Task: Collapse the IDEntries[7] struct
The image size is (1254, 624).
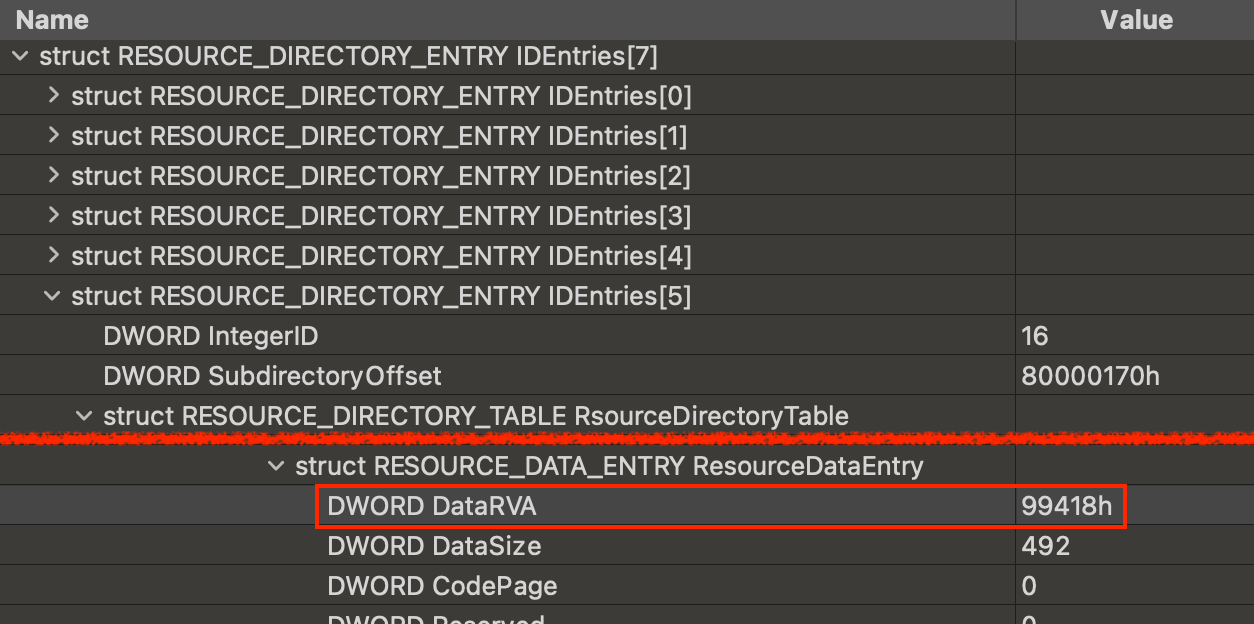Action: (x=20, y=57)
